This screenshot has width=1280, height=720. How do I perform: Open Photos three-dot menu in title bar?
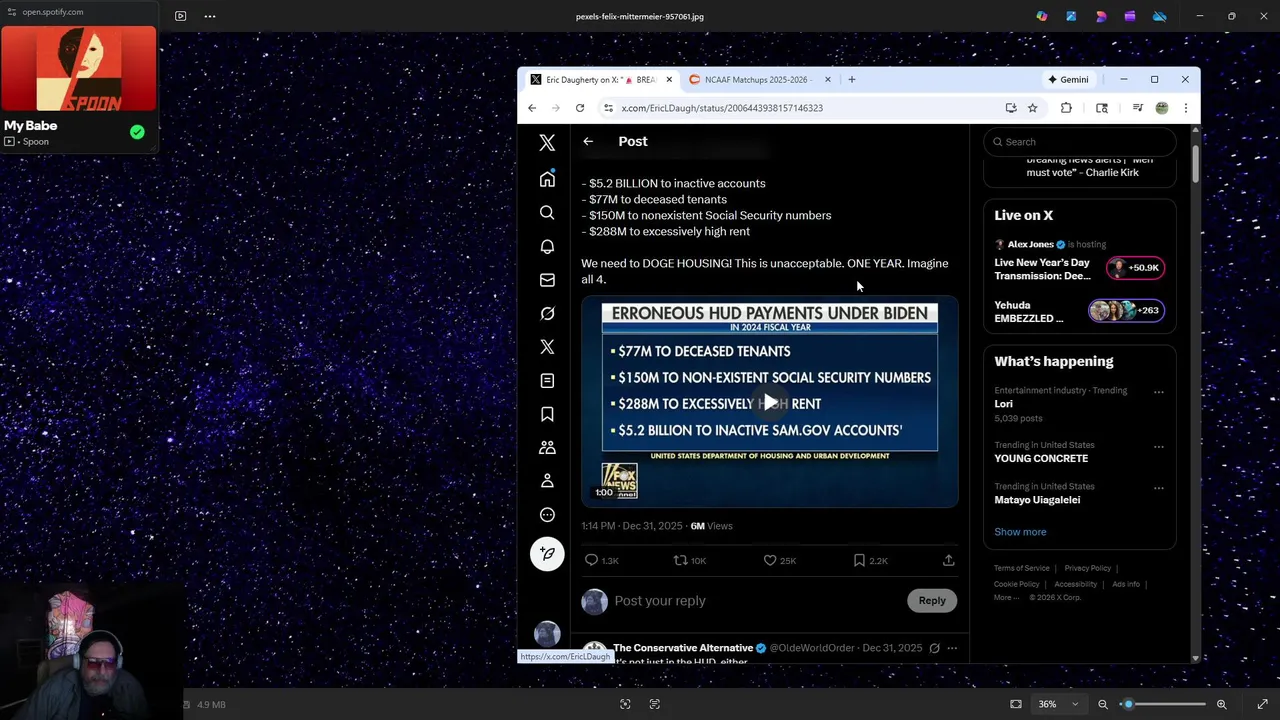click(209, 16)
